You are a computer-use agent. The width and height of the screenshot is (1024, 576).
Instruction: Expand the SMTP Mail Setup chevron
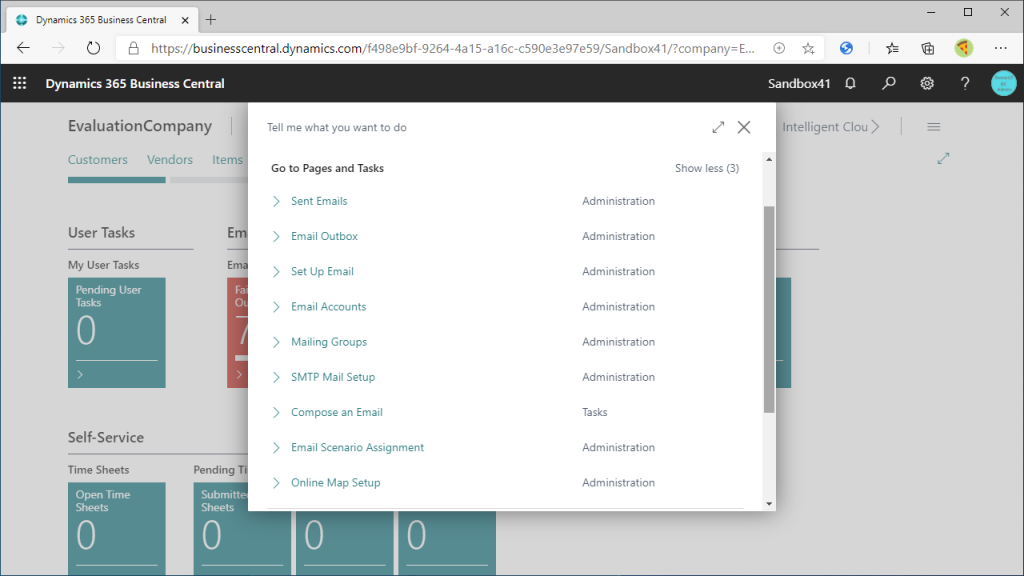(276, 377)
